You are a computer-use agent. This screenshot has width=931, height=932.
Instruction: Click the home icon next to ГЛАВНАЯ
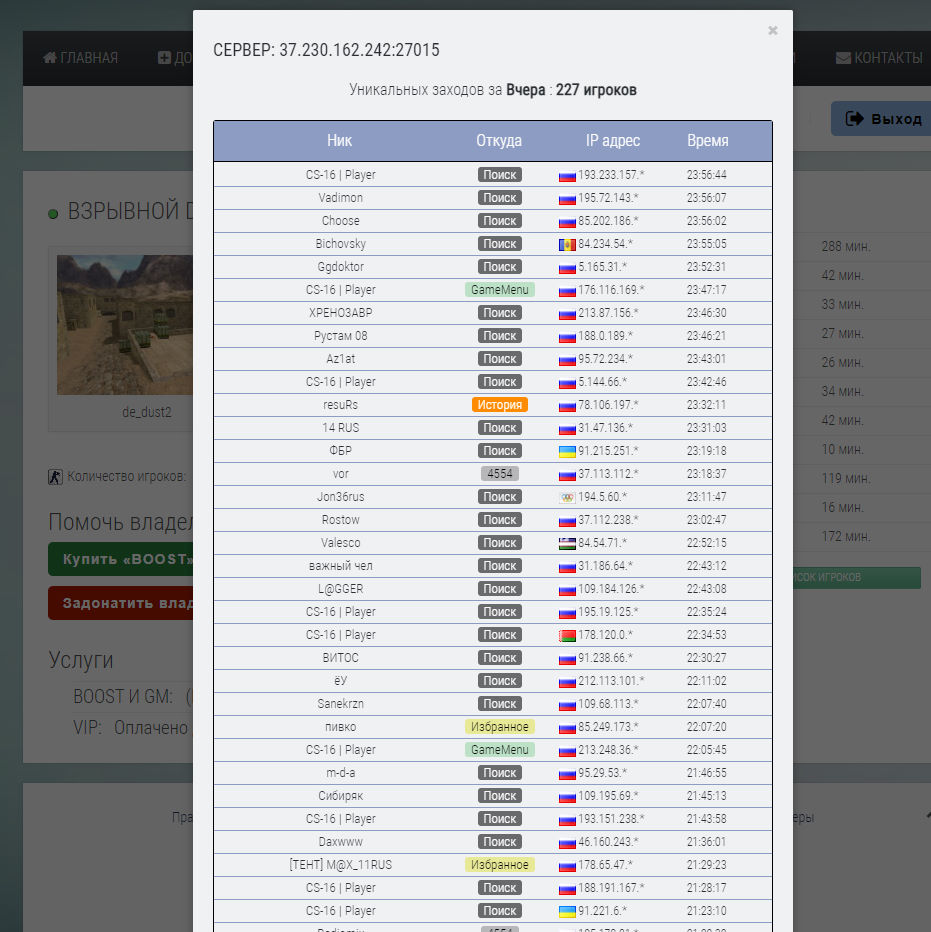click(x=50, y=58)
